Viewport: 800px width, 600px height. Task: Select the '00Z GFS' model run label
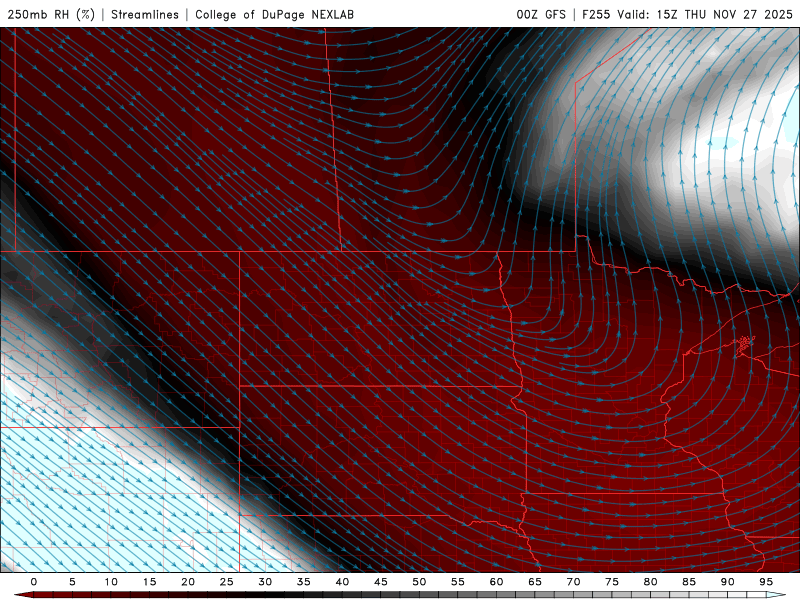(x=541, y=14)
